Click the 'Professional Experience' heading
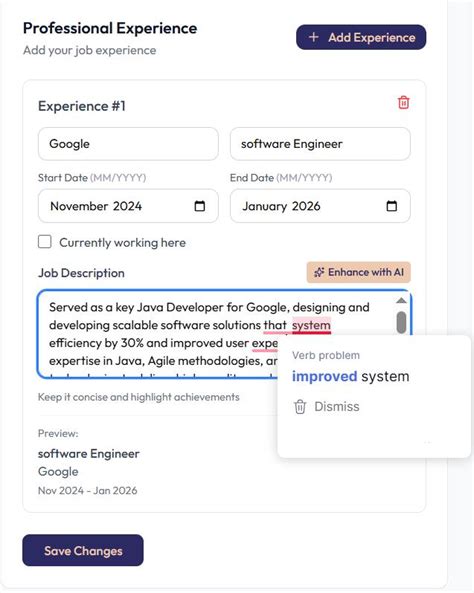This screenshot has width=474, height=593. point(110,28)
